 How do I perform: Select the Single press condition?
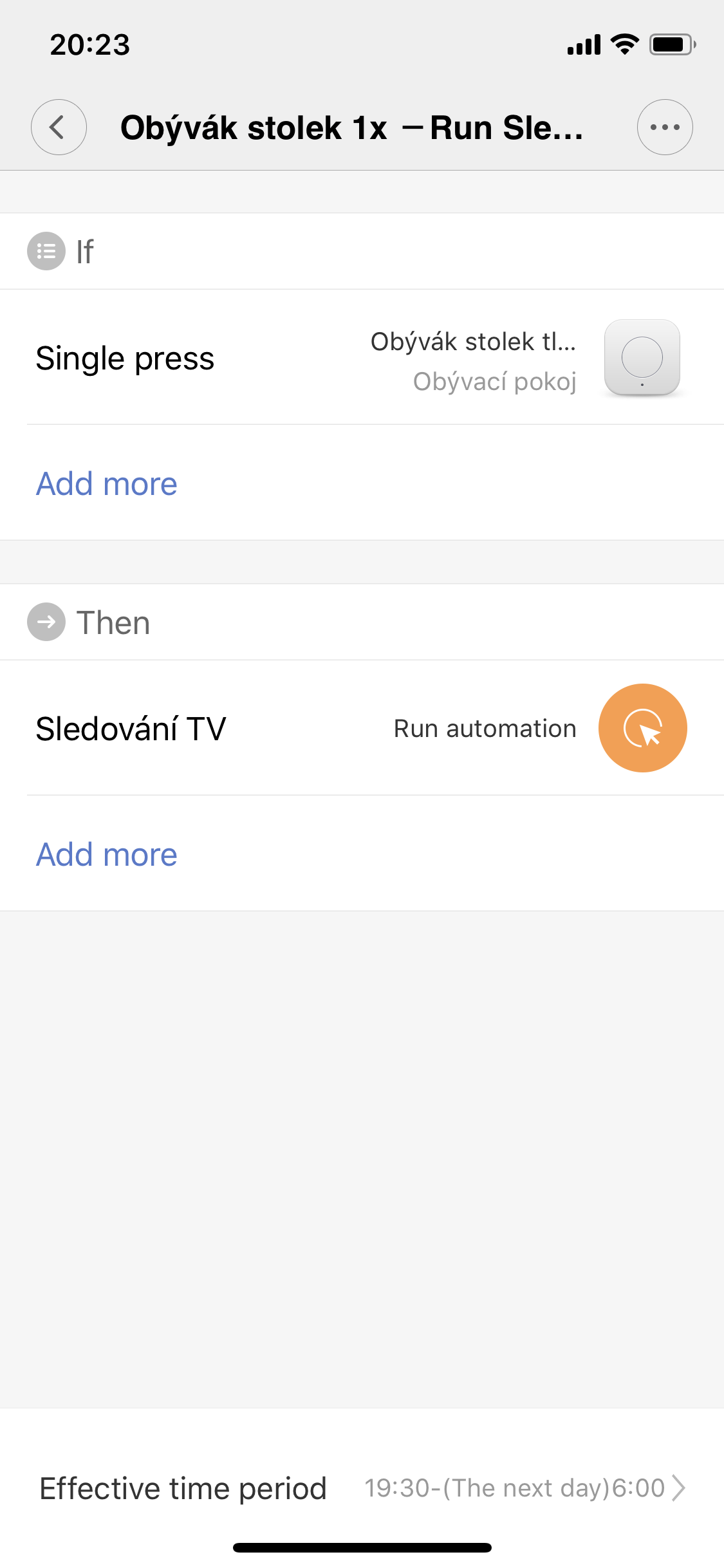(x=125, y=359)
